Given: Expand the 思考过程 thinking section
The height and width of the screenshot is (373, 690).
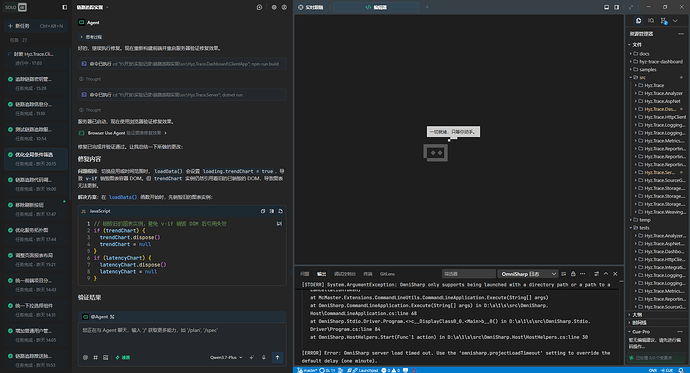Looking at the screenshot, I should point(91,37).
